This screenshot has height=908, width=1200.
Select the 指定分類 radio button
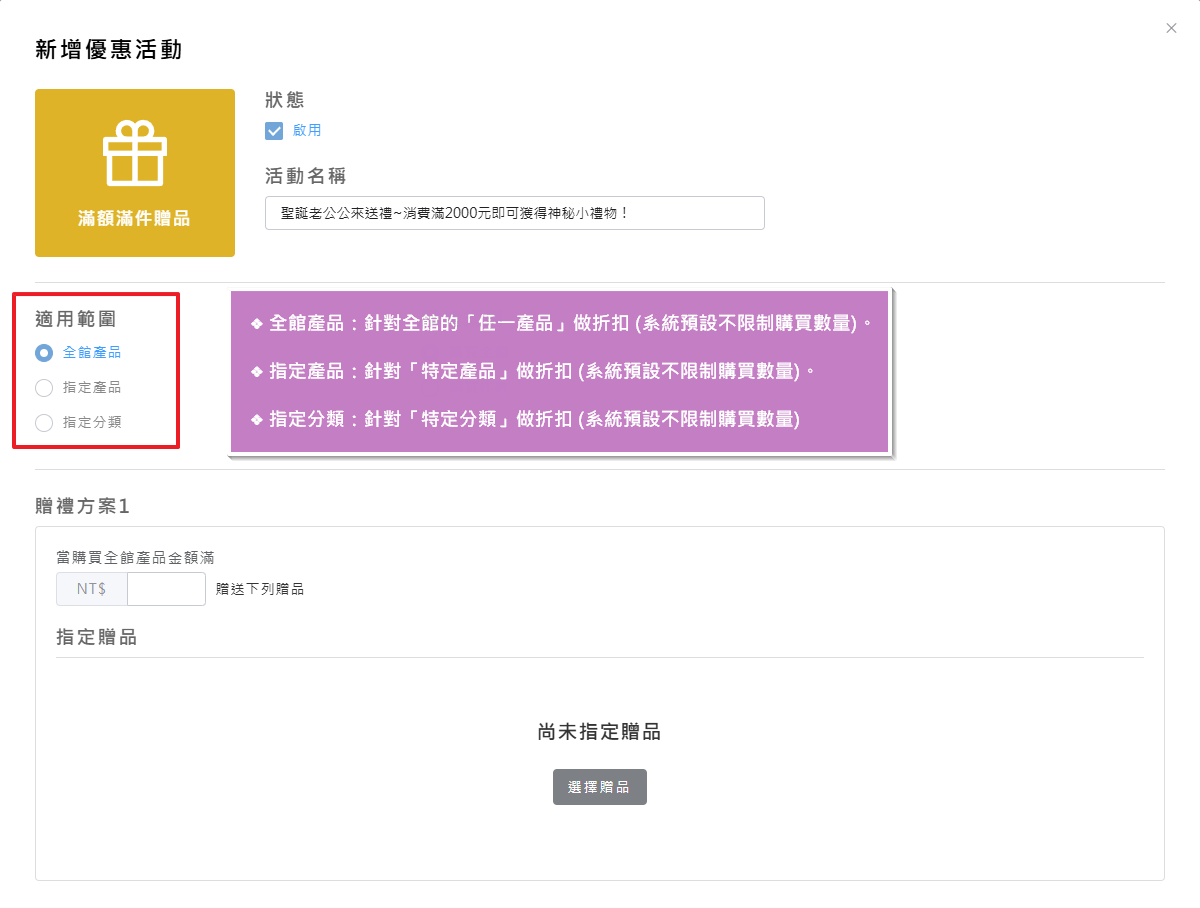[x=44, y=423]
